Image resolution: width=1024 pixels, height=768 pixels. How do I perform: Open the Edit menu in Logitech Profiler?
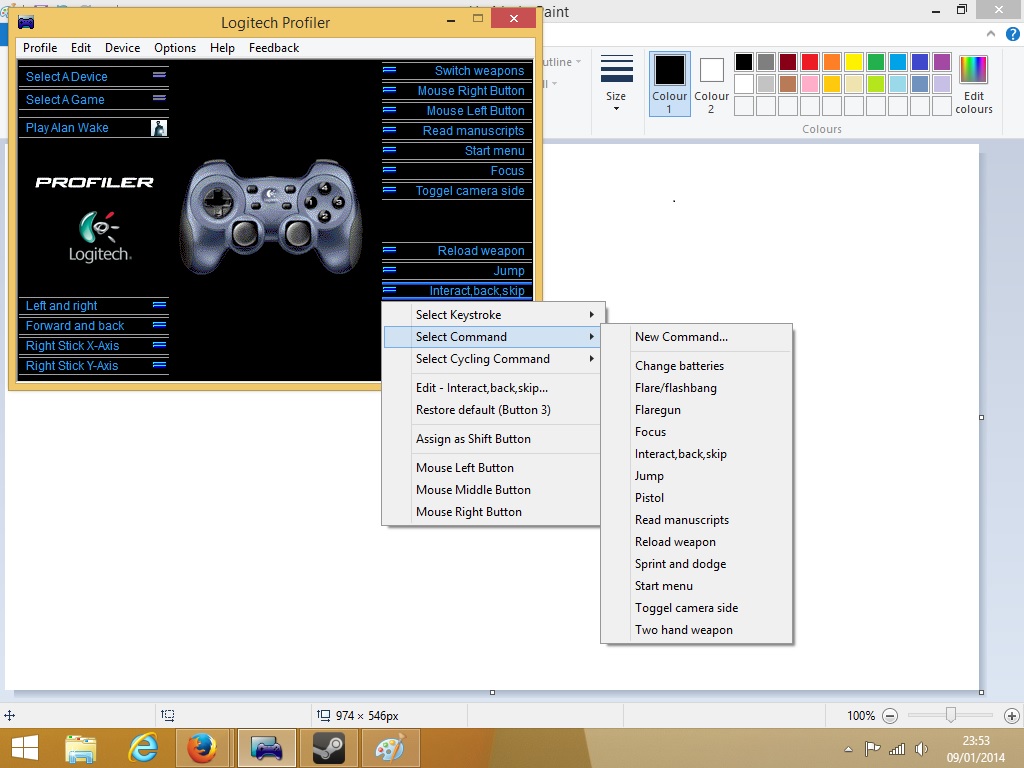click(81, 48)
